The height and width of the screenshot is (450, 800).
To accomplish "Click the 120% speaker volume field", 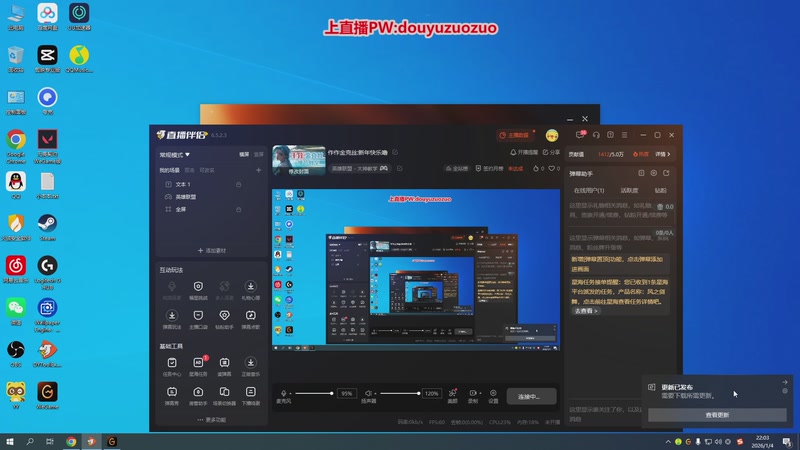I will pos(432,393).
